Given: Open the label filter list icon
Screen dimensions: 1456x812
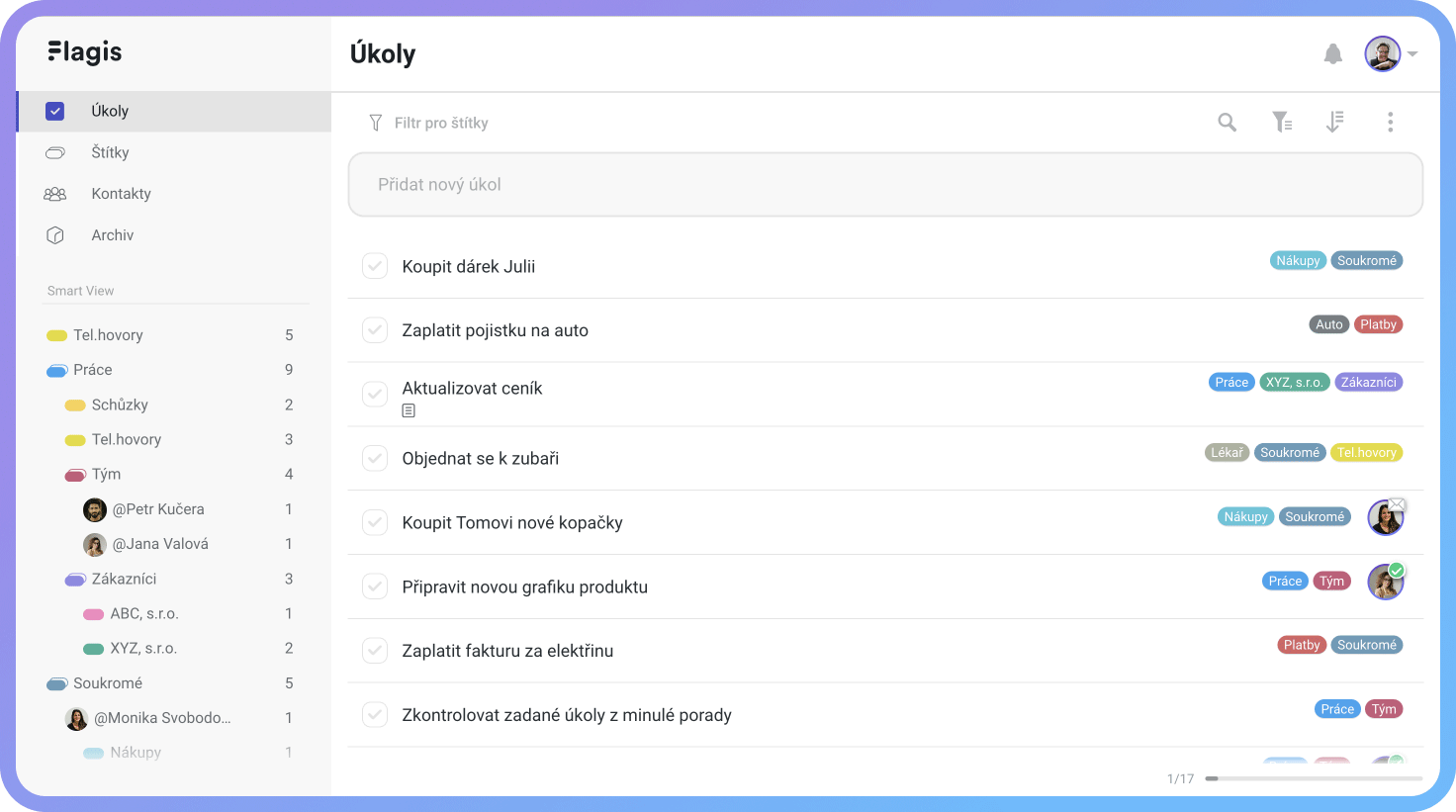Looking at the screenshot, I should pos(1282,122).
